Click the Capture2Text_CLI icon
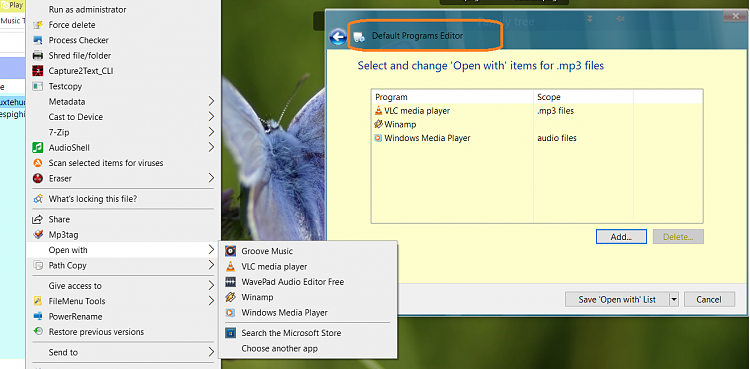 click(x=37, y=71)
